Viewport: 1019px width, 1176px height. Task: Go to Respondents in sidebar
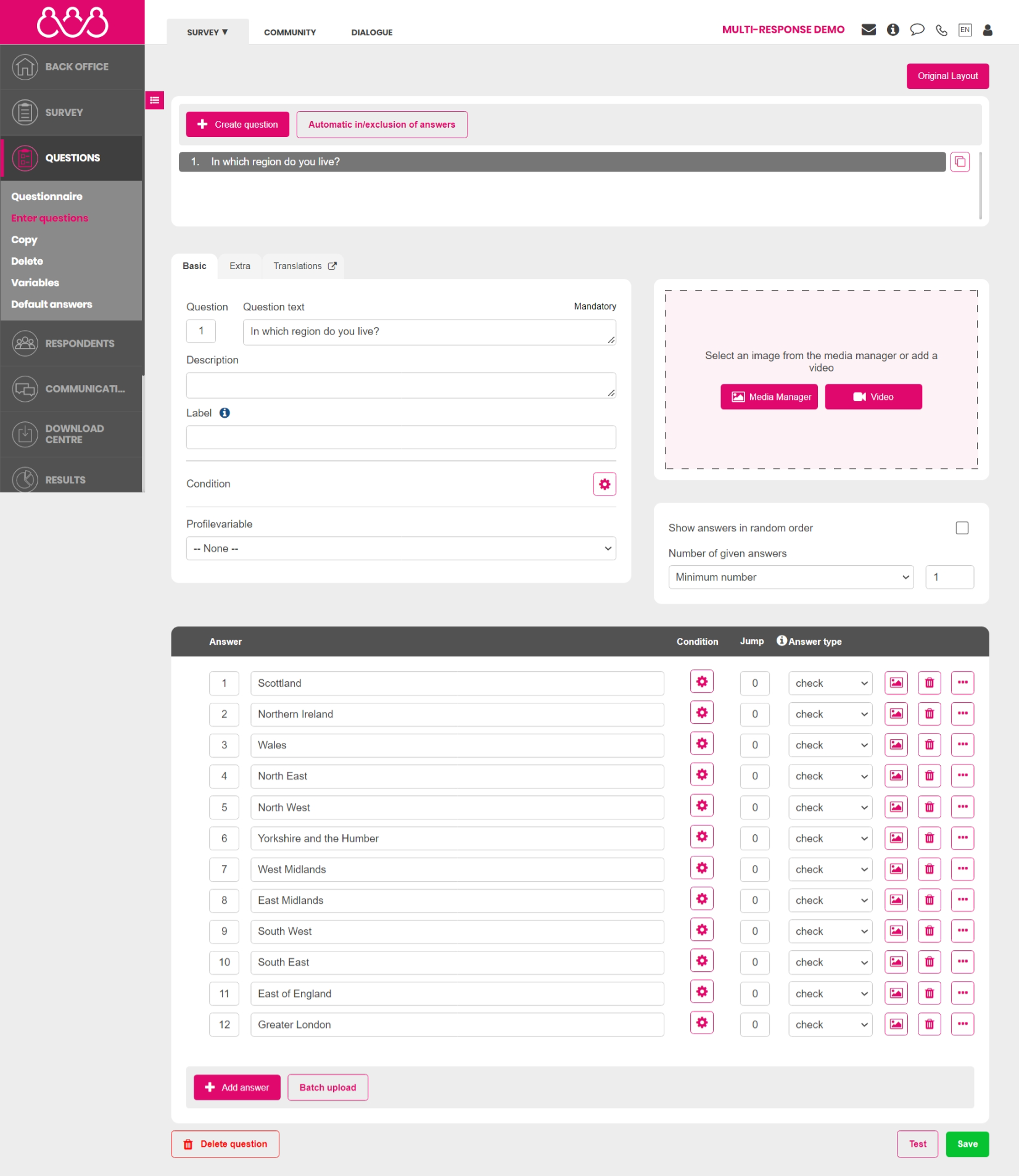(x=72, y=344)
